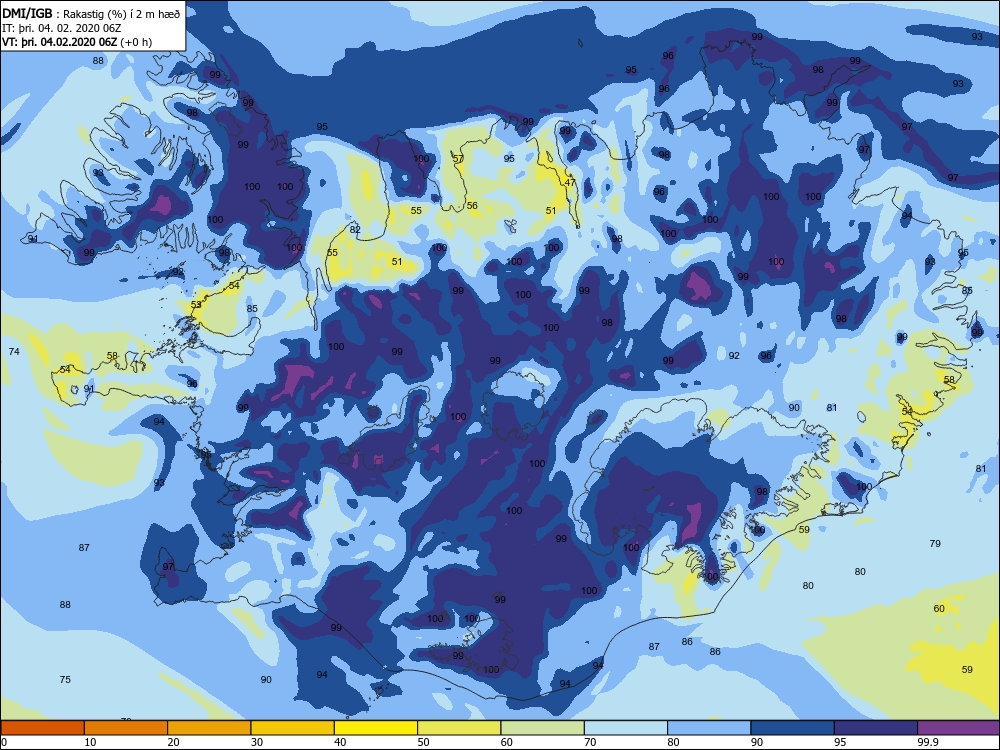Click the humidity value '75' over the sea
The width and height of the screenshot is (1000, 750).
[65, 680]
